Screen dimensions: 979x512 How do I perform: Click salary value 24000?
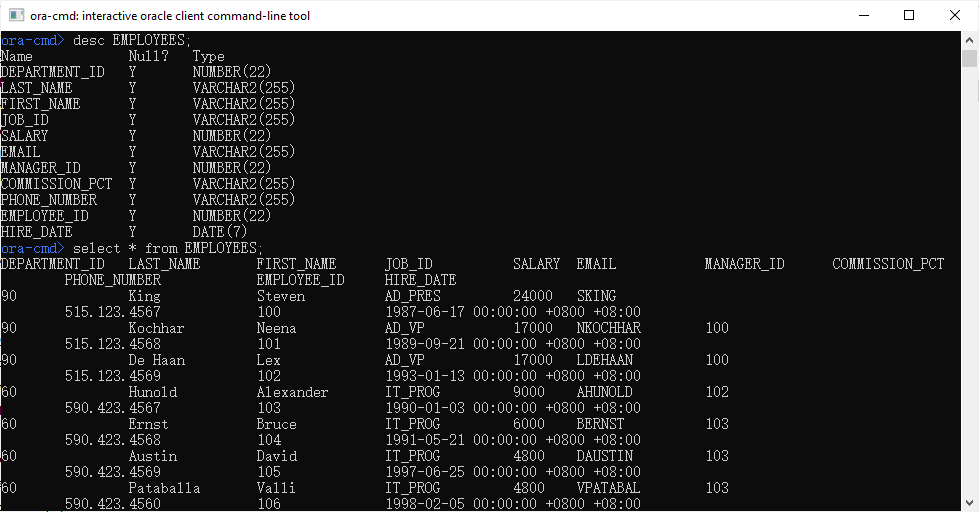pyautogui.click(x=532, y=296)
